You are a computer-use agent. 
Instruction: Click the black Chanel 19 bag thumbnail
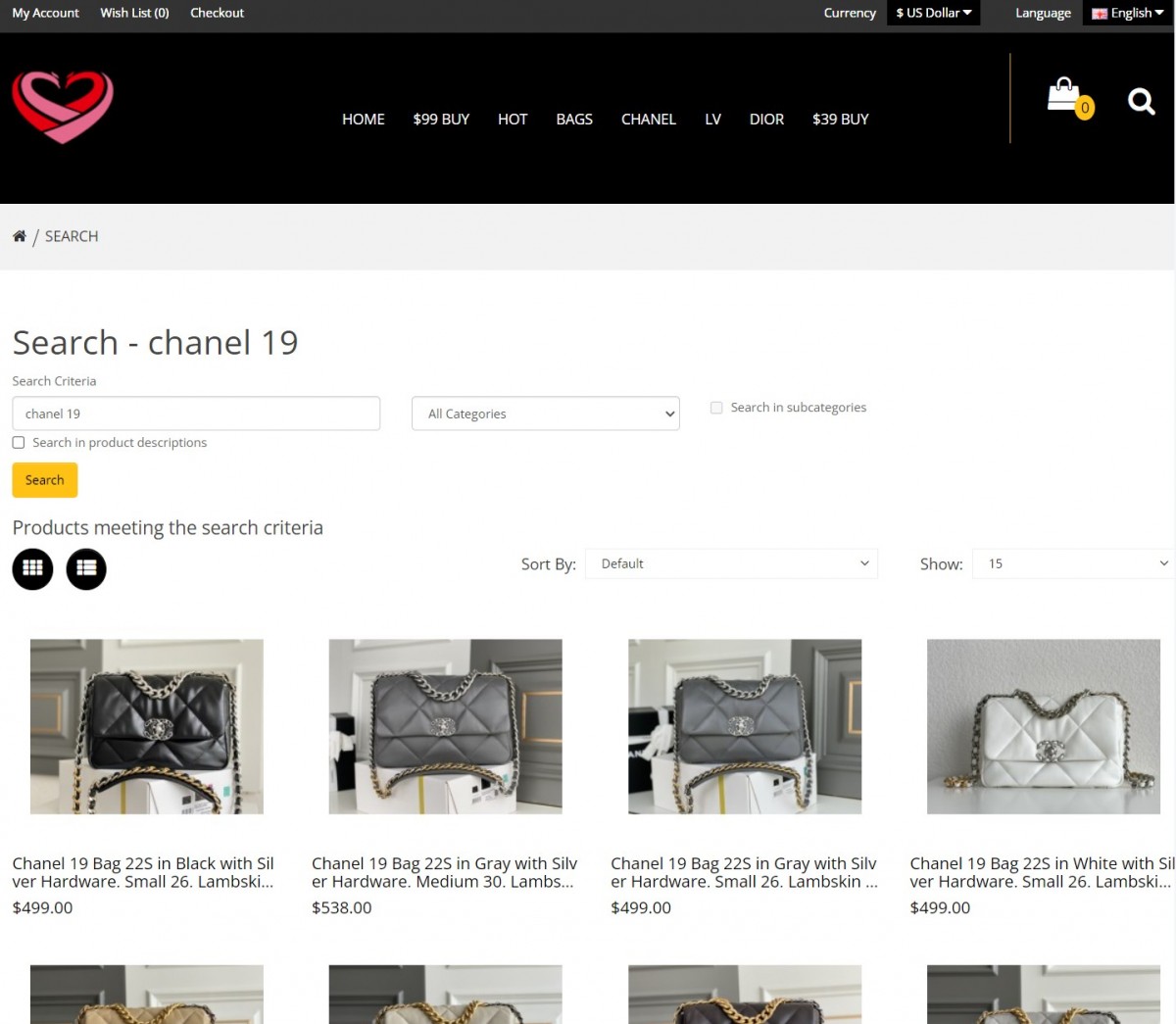click(147, 726)
